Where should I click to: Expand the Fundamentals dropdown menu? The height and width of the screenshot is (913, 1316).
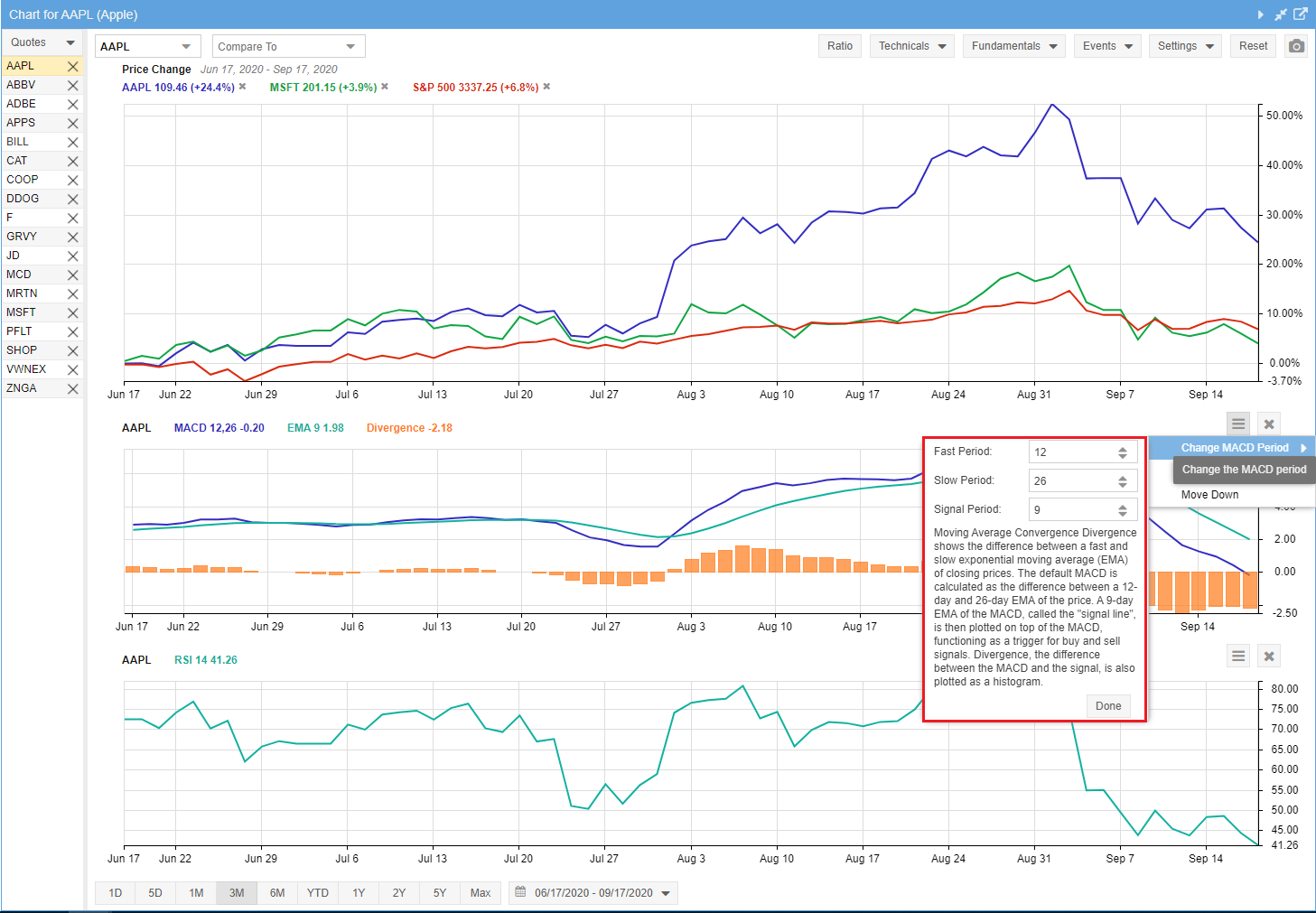tap(1013, 46)
